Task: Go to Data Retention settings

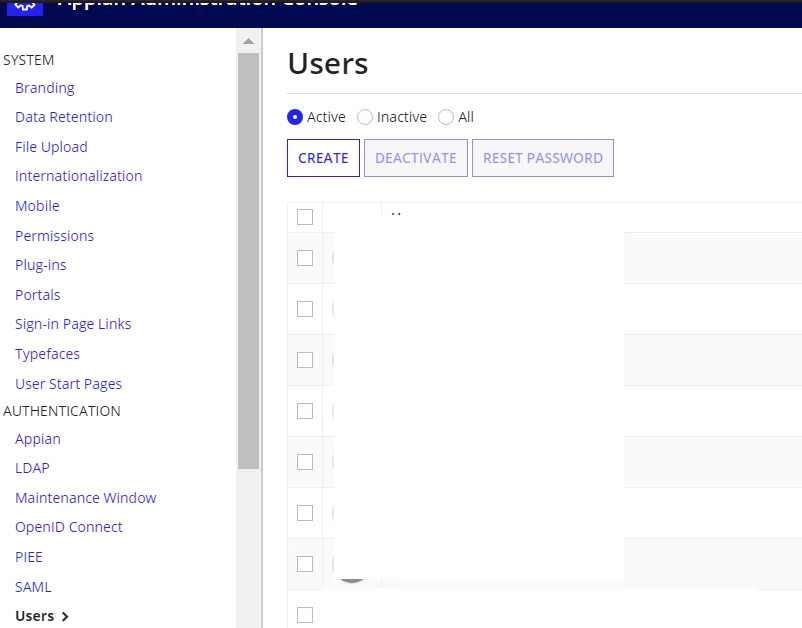Action: [63, 117]
